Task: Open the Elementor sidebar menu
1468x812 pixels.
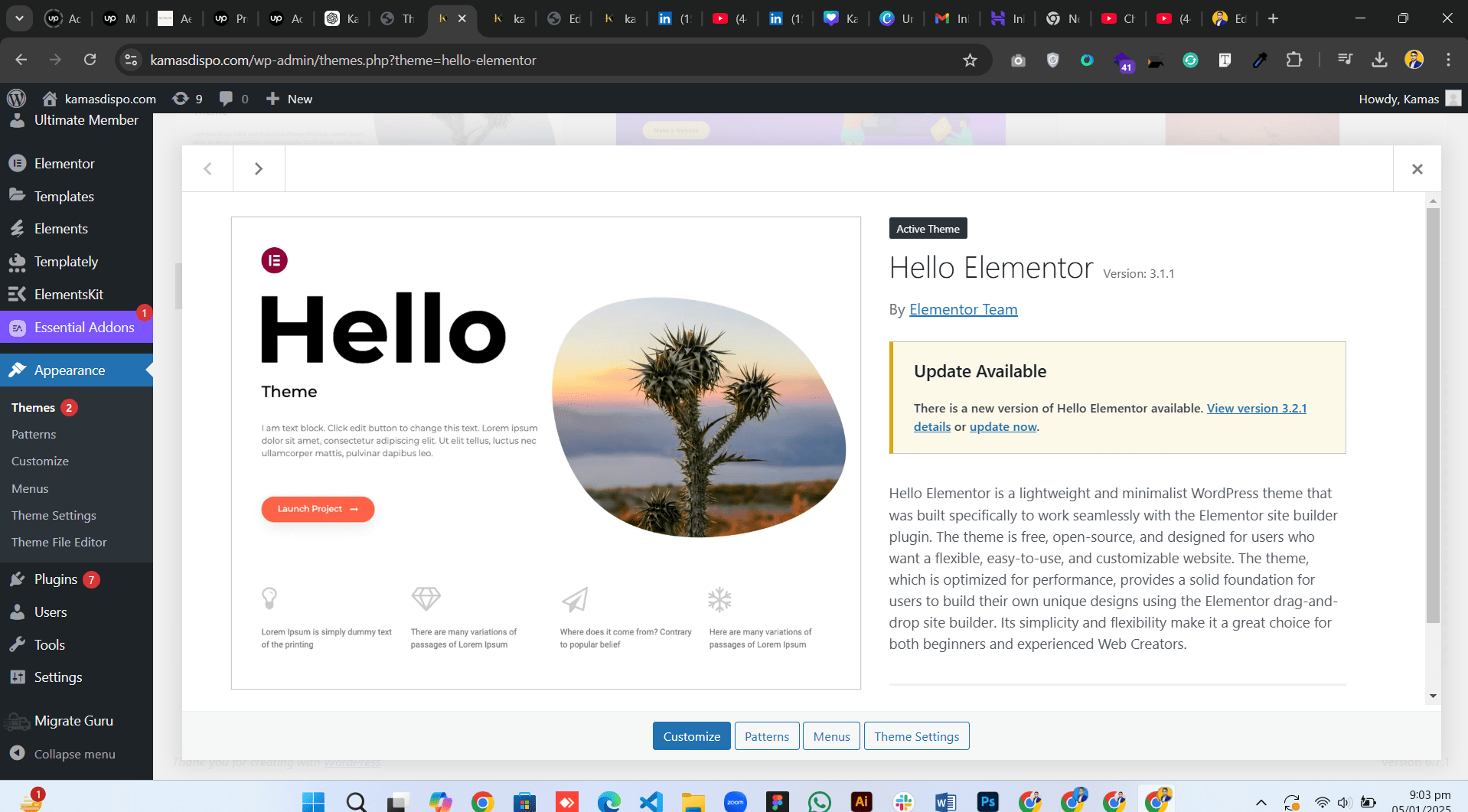Action: [64, 164]
